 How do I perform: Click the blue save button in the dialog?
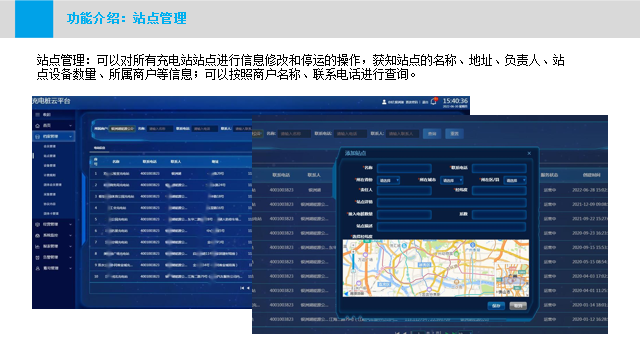(496, 306)
